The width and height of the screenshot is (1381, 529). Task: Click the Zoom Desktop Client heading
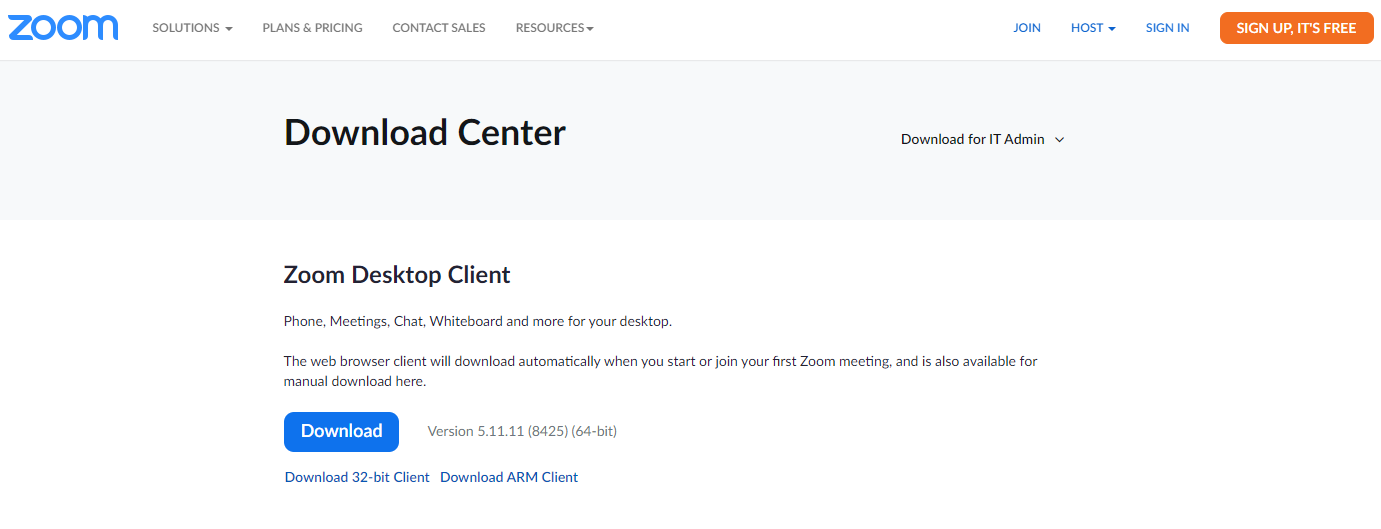pyautogui.click(x=397, y=275)
